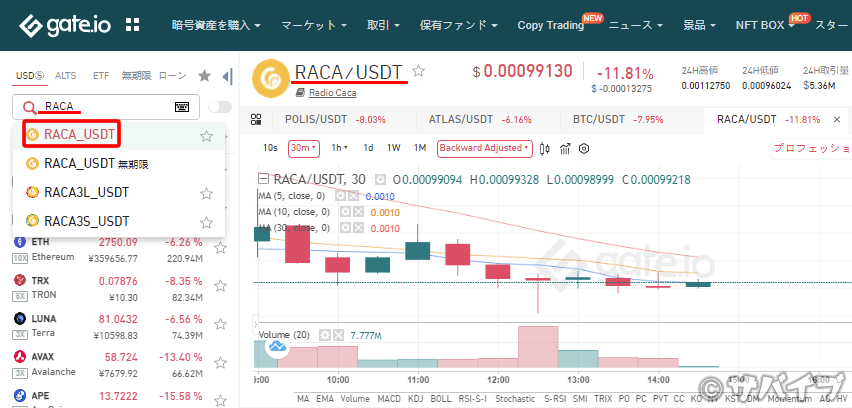Open 取引 dropdown menu
The height and width of the screenshot is (408, 852).
point(384,25)
